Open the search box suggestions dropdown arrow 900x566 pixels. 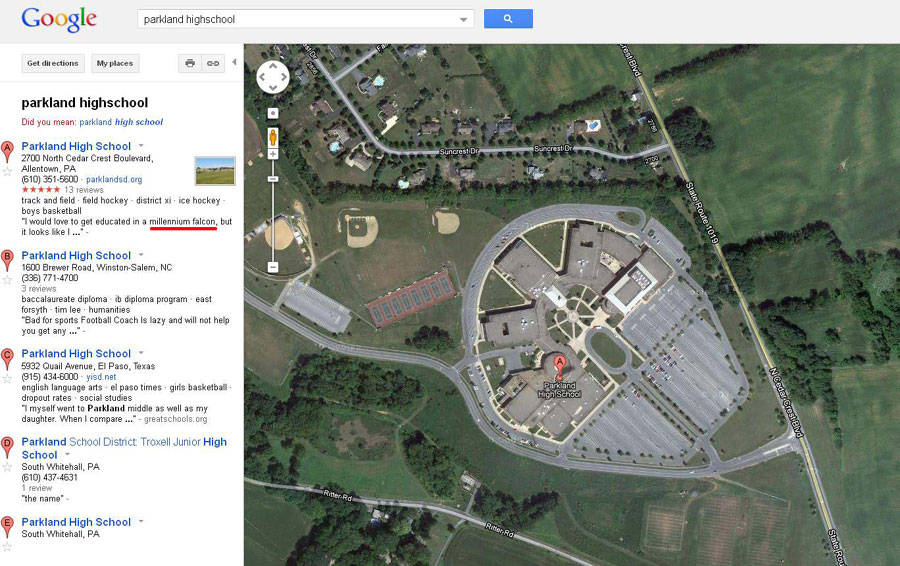pos(463,20)
